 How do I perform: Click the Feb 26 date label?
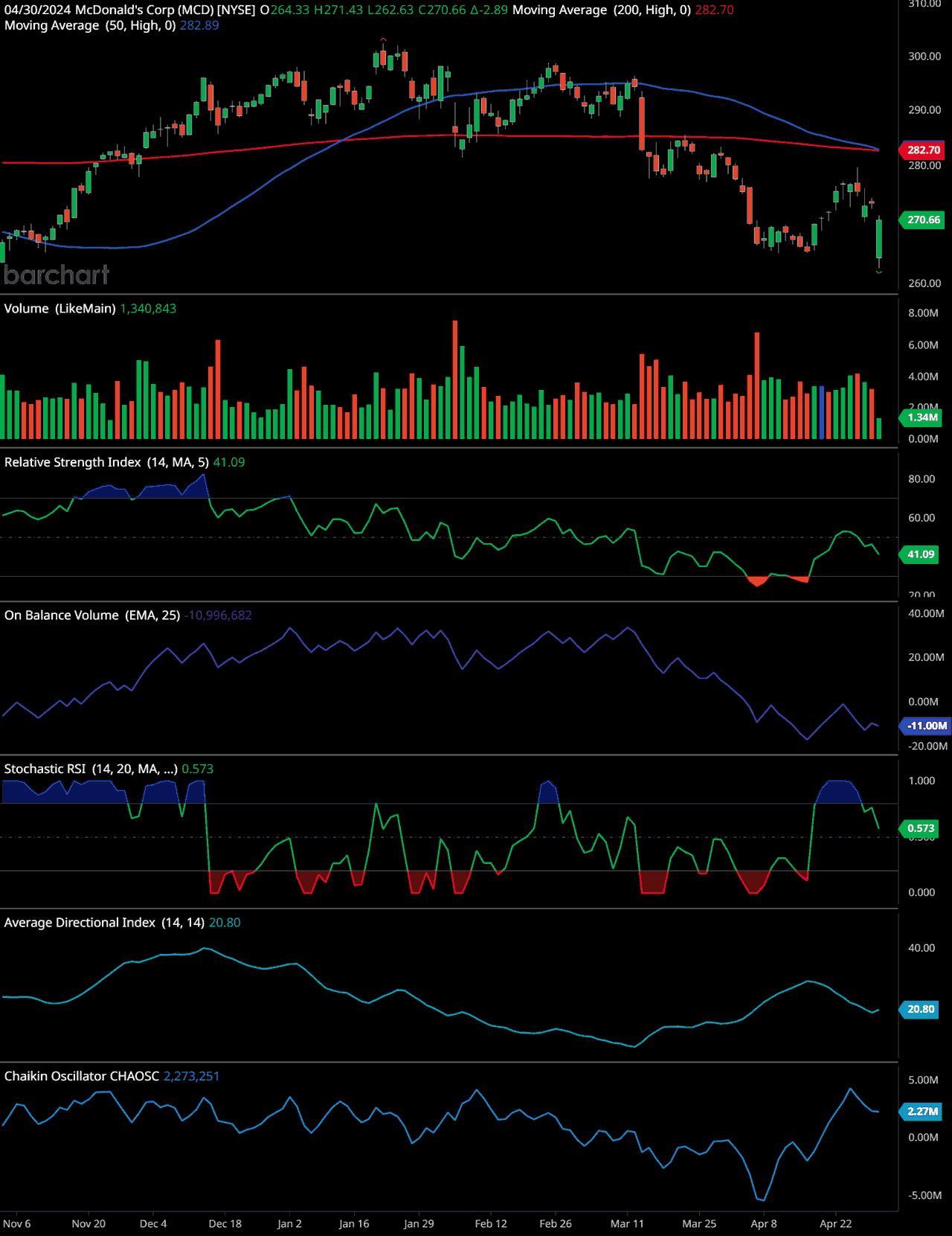pyautogui.click(x=556, y=1223)
